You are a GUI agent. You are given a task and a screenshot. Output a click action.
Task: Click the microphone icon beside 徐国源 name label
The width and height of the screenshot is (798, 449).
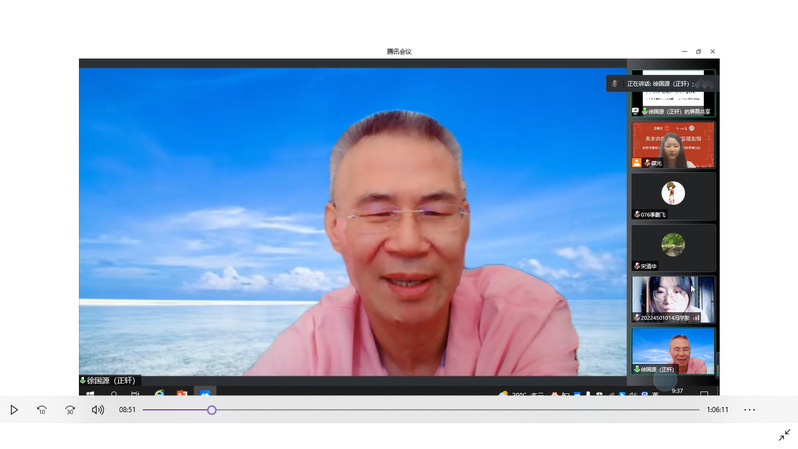[82, 380]
